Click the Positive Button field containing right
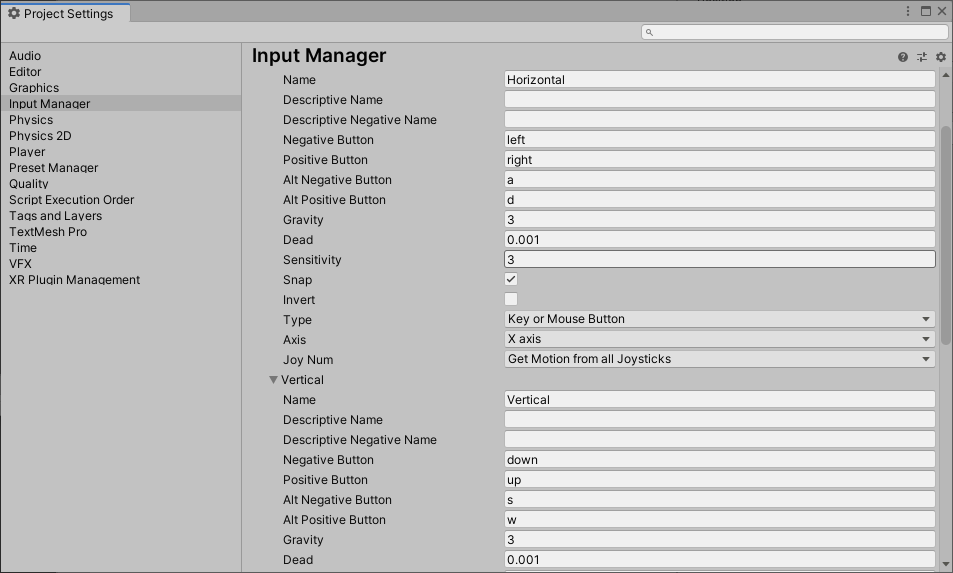Viewport: 953px width, 573px height. pyautogui.click(x=720, y=160)
